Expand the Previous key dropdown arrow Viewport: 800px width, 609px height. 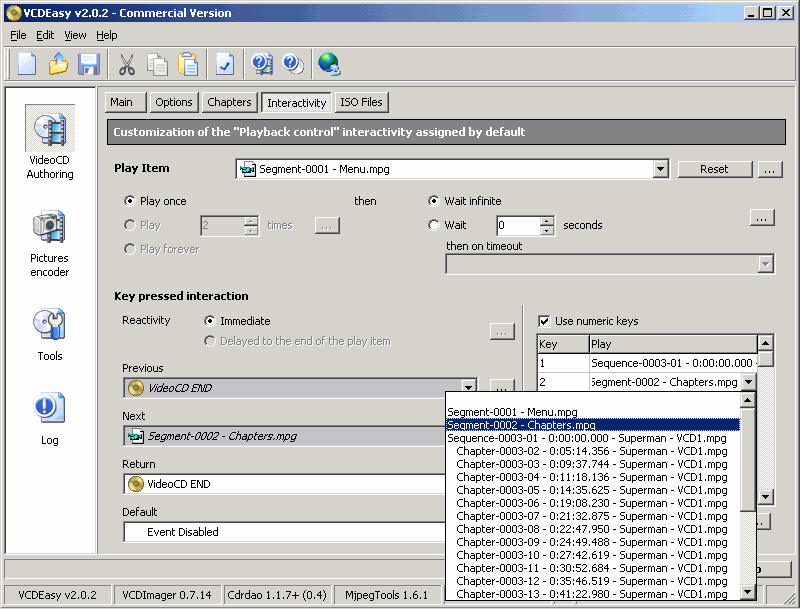[468, 387]
